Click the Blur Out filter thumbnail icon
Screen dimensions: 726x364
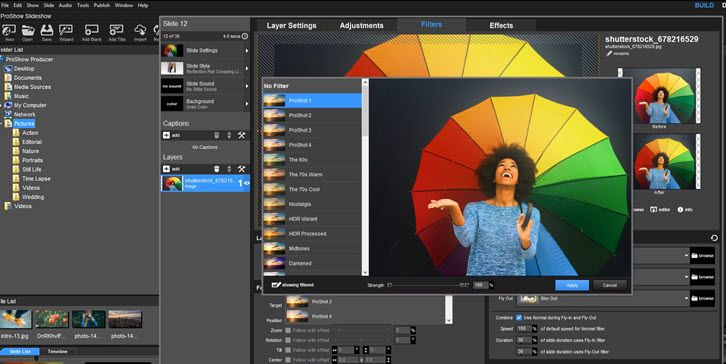[x=530, y=298]
